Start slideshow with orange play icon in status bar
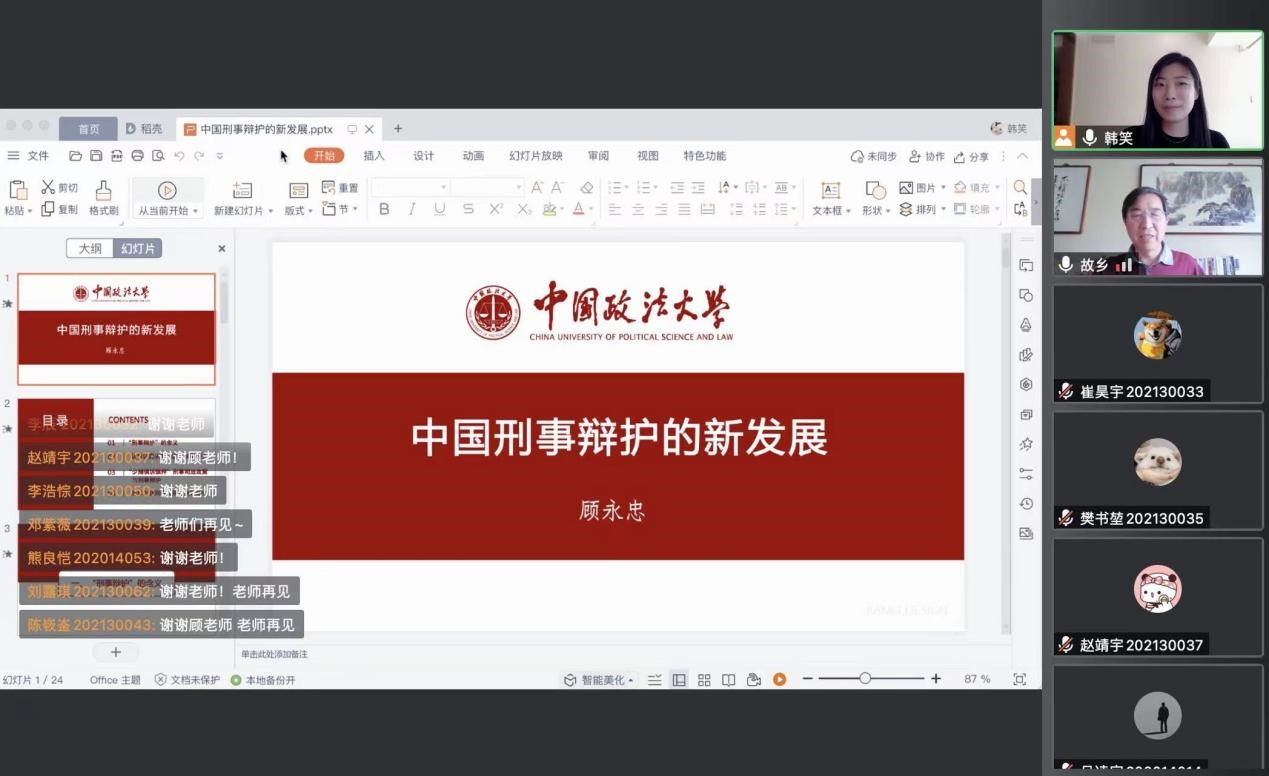The height and width of the screenshot is (776, 1269). [x=779, y=680]
